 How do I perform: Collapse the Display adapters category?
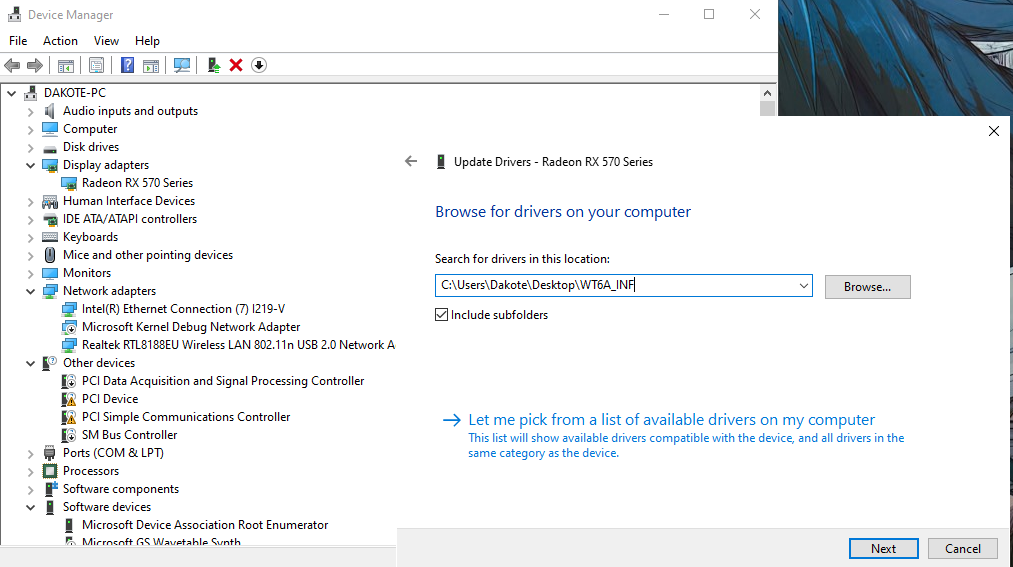[30, 165]
